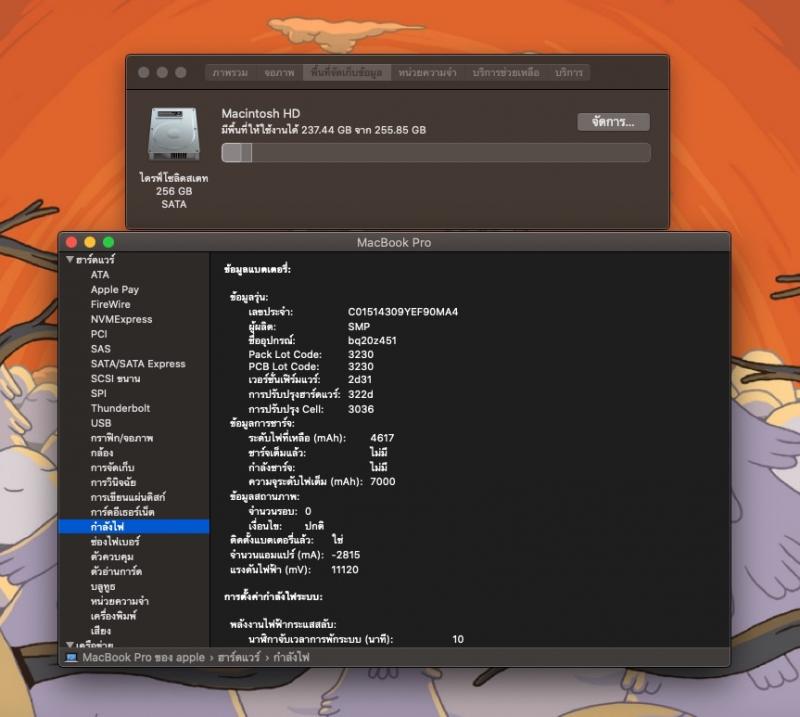Select กราฟิก/จอภาพ in the sidebar
The image size is (800, 717).
122,438
